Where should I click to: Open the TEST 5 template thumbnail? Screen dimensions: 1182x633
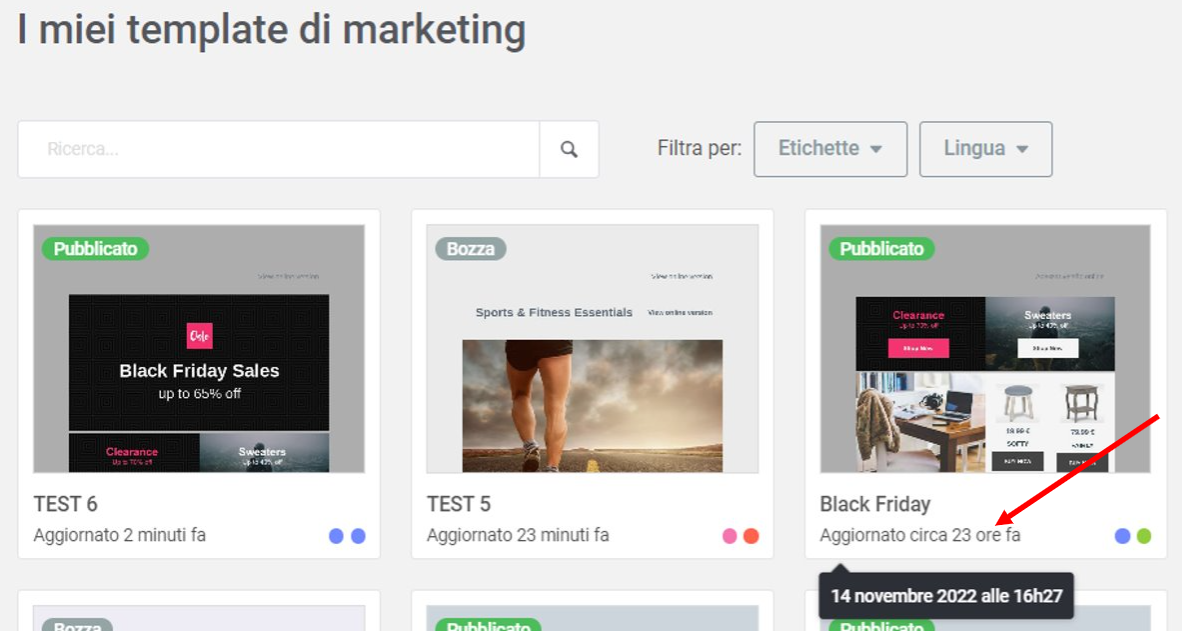tap(593, 349)
